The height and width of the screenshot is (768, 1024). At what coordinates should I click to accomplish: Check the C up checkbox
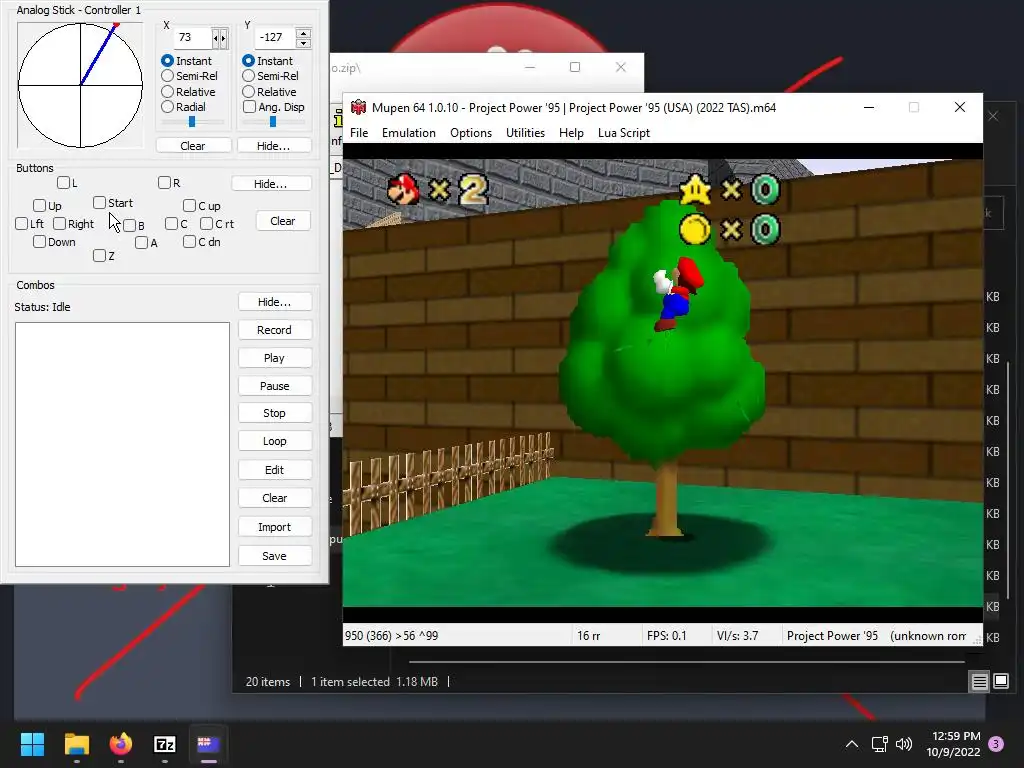pos(189,206)
